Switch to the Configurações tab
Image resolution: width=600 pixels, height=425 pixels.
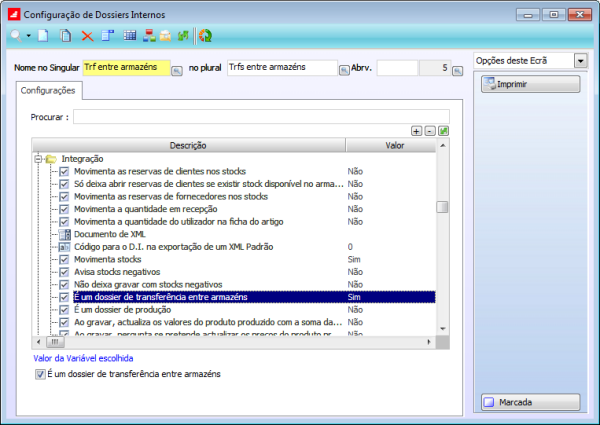pos(49,91)
